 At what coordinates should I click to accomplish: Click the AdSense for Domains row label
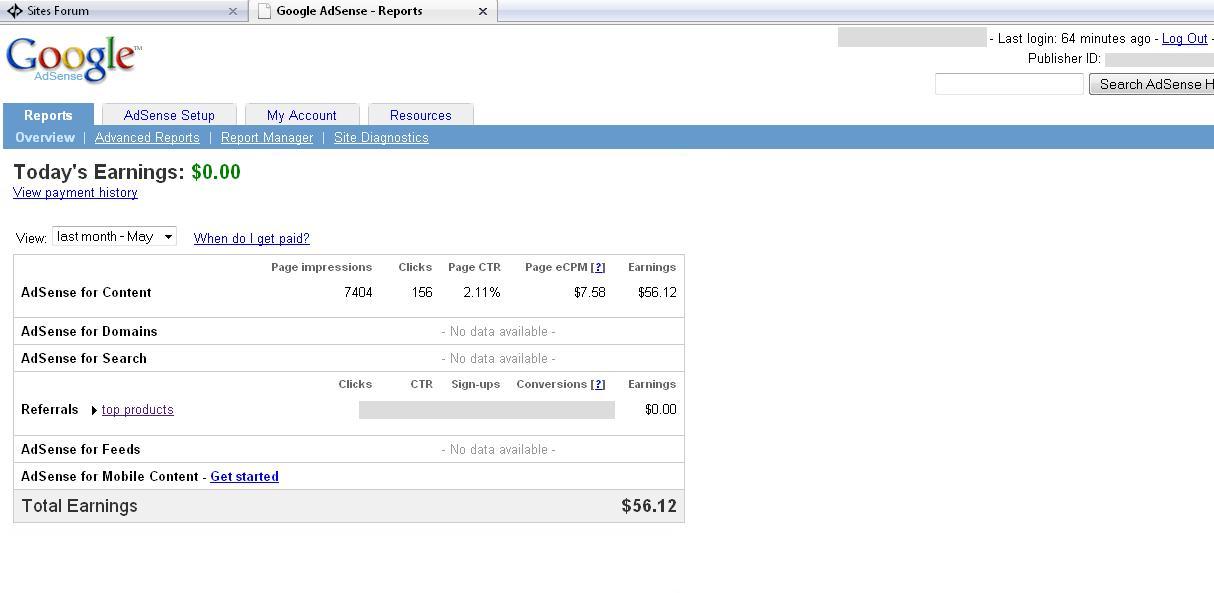coord(89,332)
